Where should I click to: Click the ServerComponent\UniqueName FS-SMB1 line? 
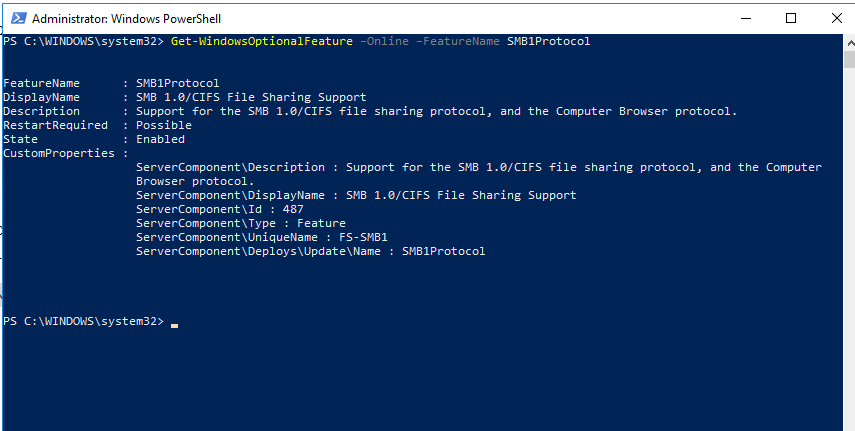point(261,237)
